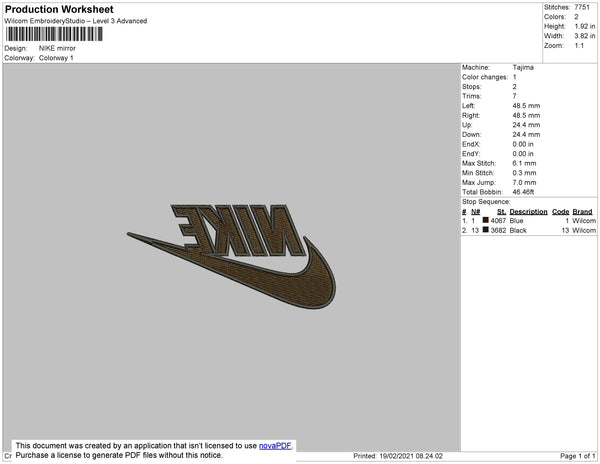Click the mirrored NIKE embroidery design preview

(x=232, y=257)
